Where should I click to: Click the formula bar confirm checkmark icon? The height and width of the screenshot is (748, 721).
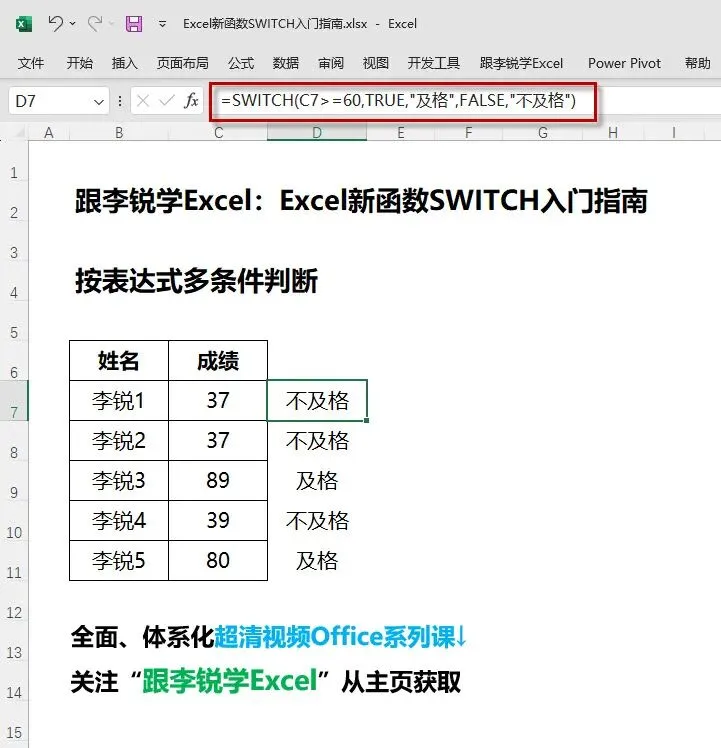tap(167, 101)
